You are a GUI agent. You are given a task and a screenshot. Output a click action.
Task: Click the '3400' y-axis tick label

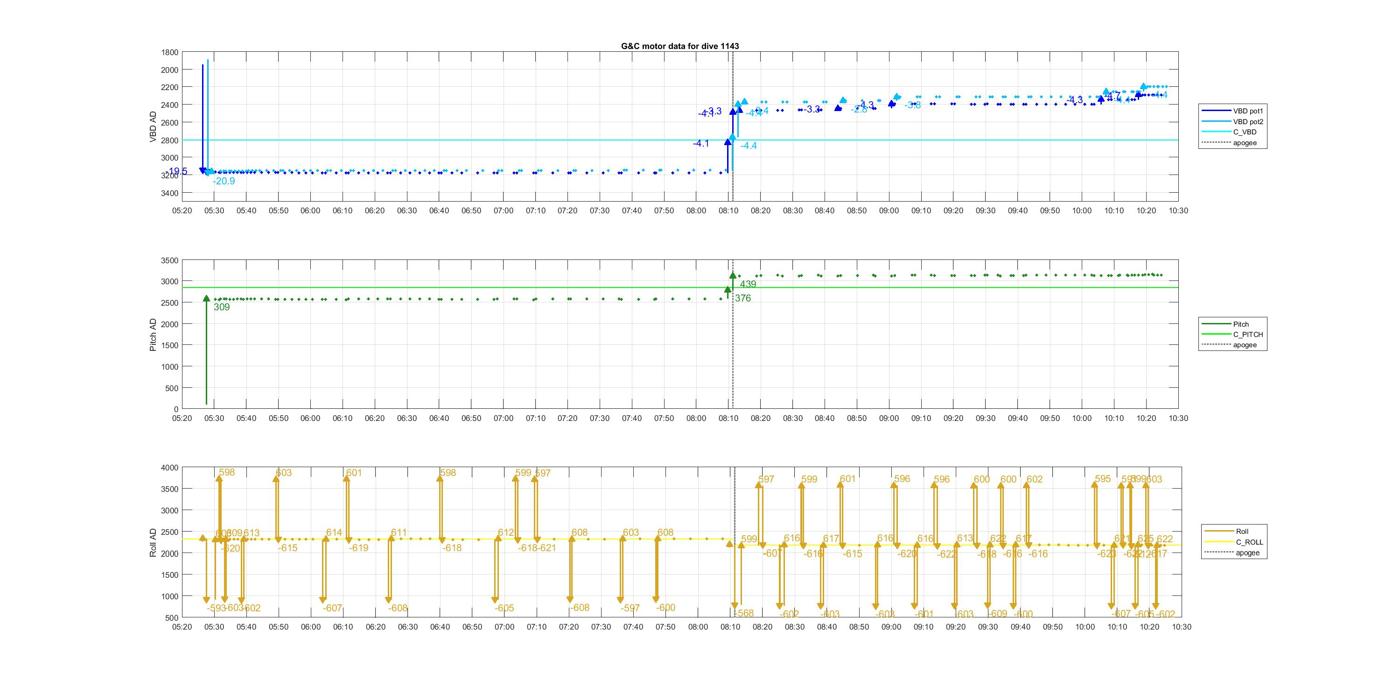click(169, 193)
